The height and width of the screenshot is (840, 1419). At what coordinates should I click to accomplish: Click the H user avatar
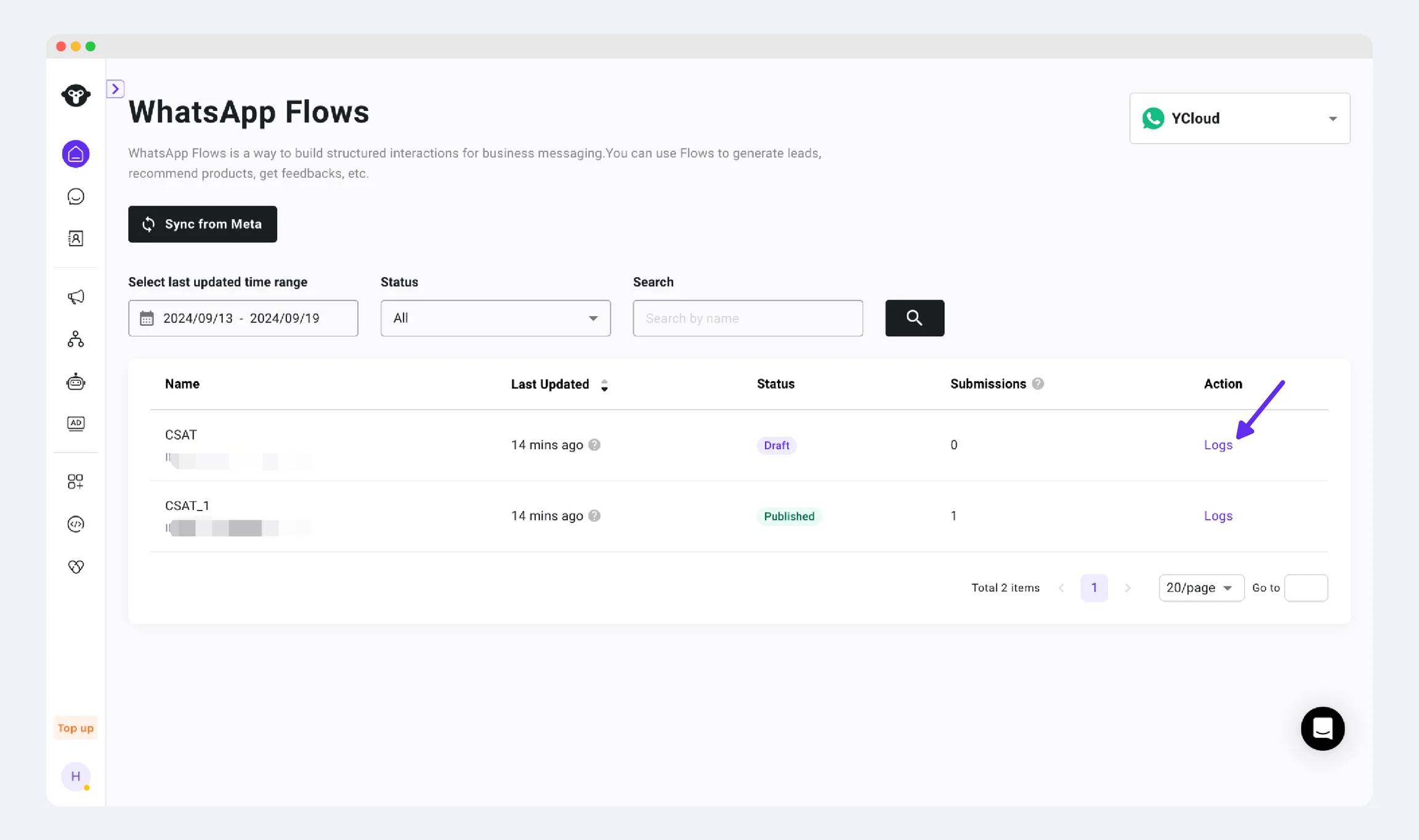point(76,776)
